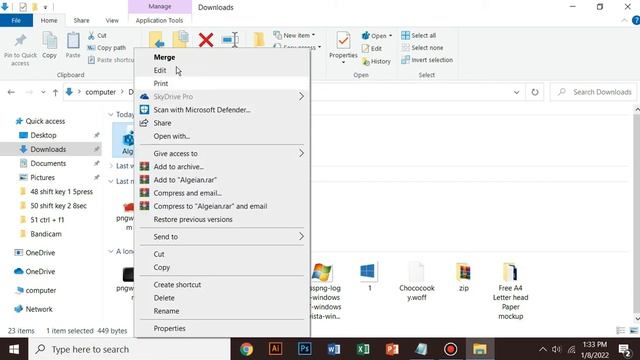Select Documents in navigation pane
This screenshot has height=360, width=640.
tap(48, 163)
